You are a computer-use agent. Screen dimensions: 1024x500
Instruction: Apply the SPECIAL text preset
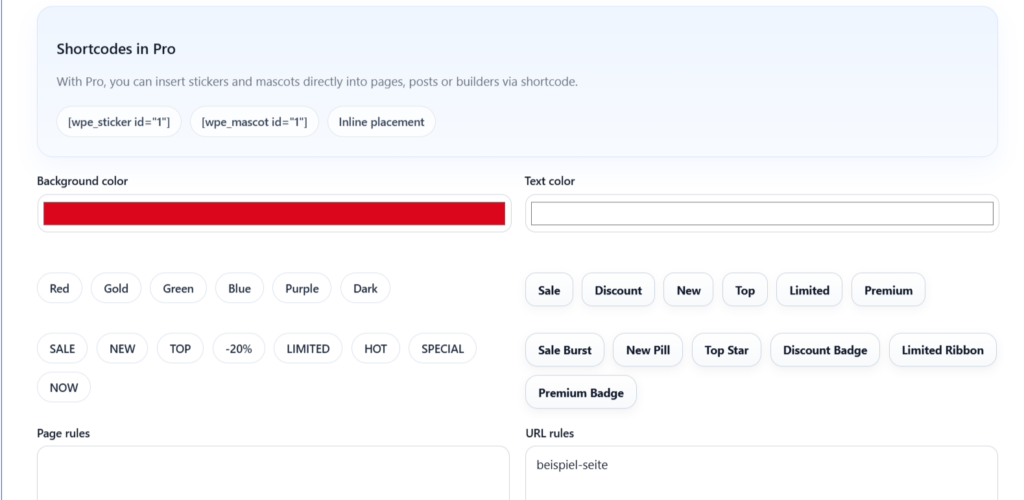[x=442, y=349]
